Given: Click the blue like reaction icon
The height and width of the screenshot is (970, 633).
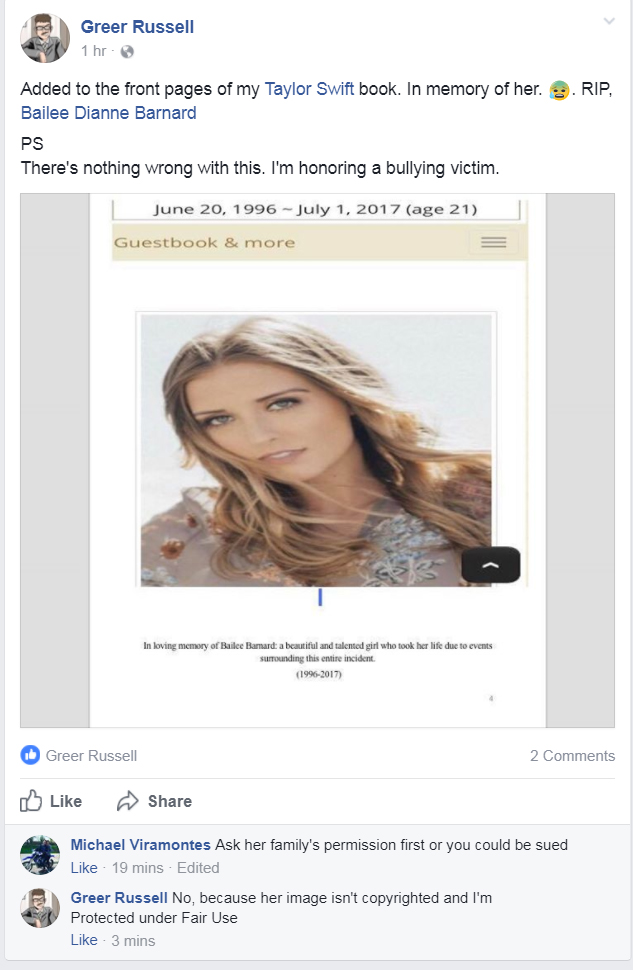Looking at the screenshot, I should click(30, 755).
